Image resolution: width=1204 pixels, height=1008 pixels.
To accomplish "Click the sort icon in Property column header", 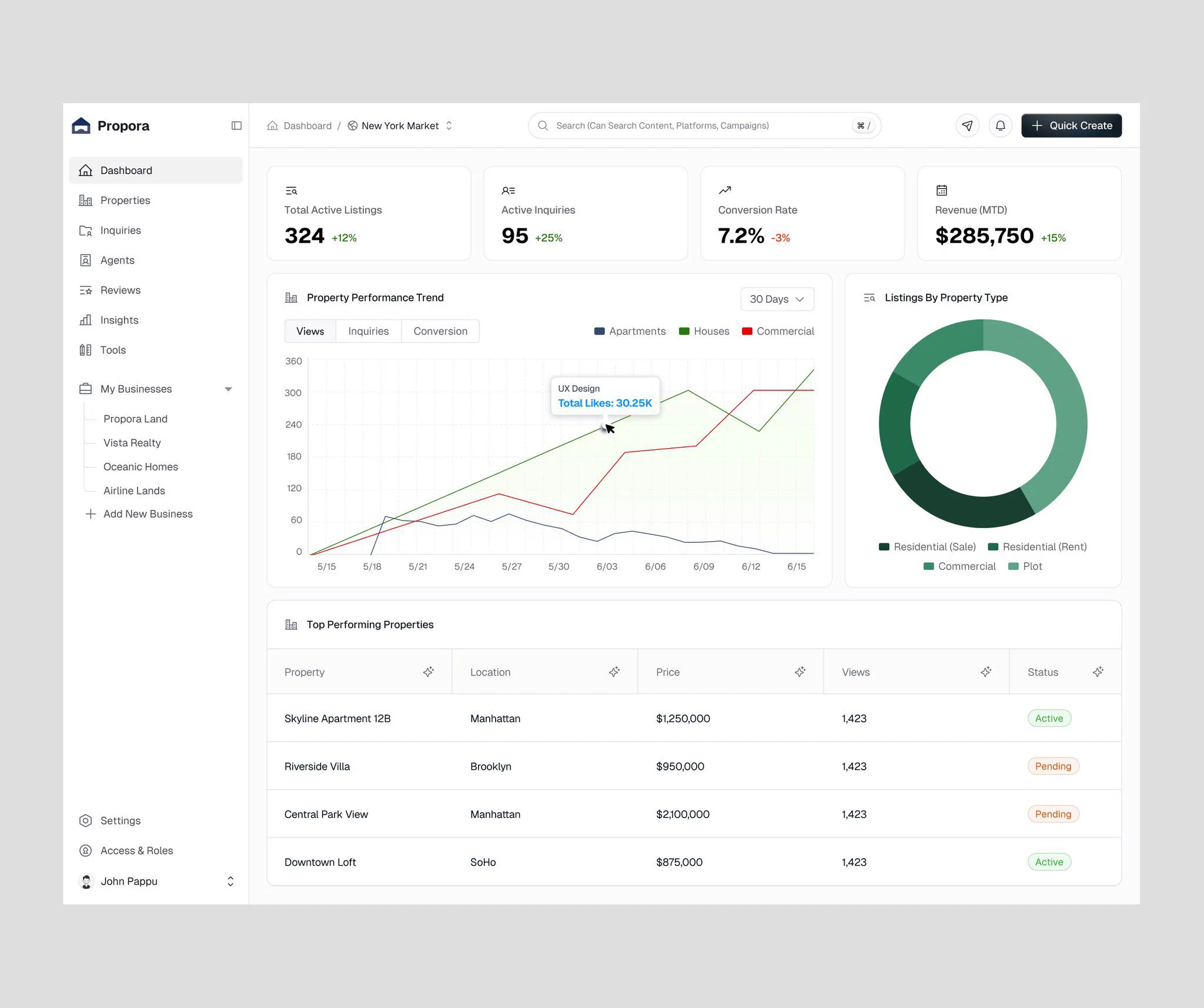I will [x=429, y=672].
